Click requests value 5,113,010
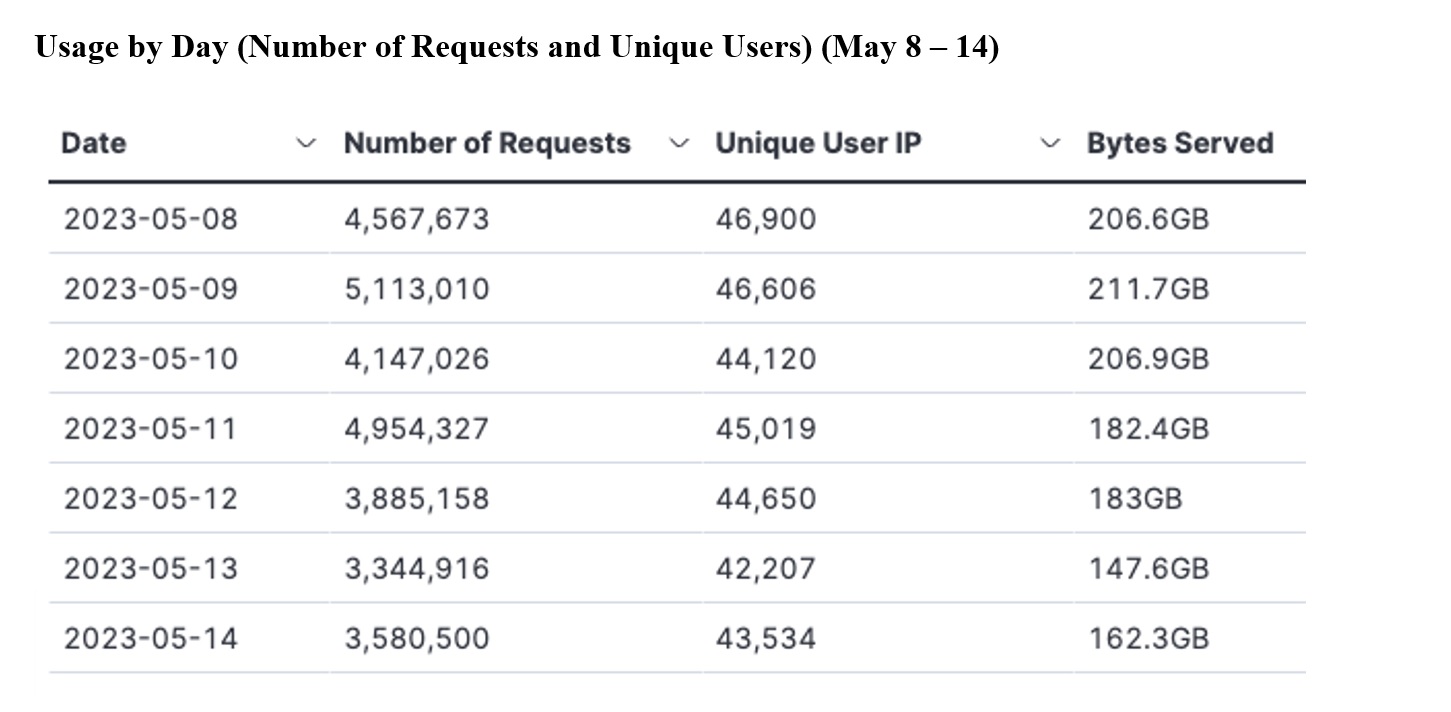Screen dimensions: 1451x712 pyautogui.click(x=417, y=289)
